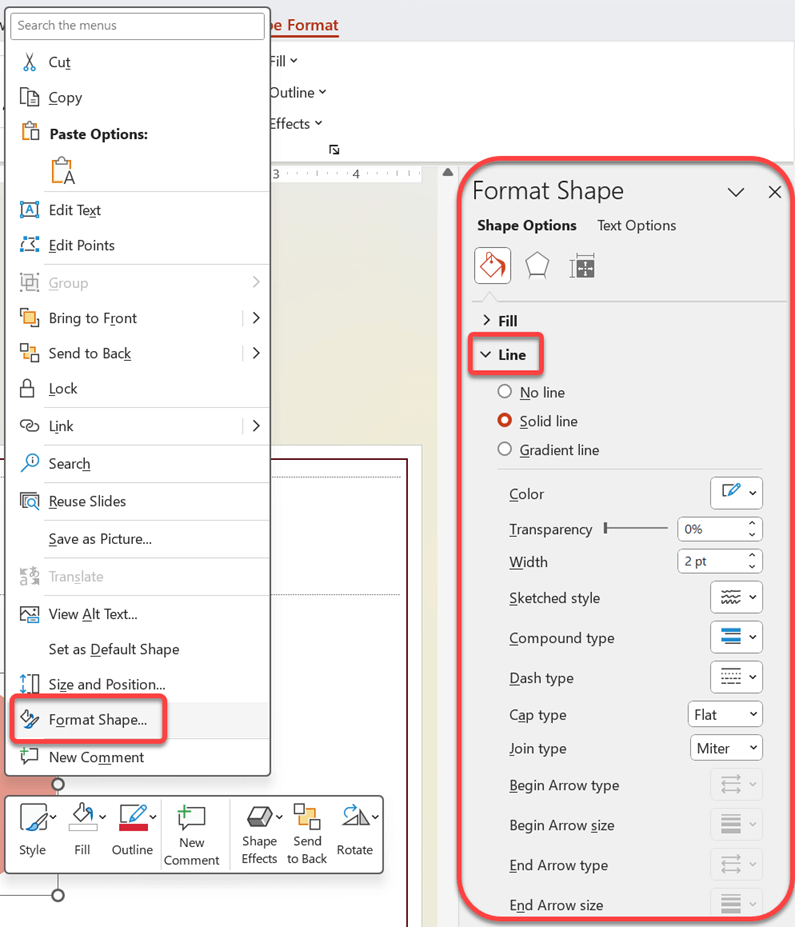
Task: Click the Width 2 pt input box
Action: (x=712, y=561)
